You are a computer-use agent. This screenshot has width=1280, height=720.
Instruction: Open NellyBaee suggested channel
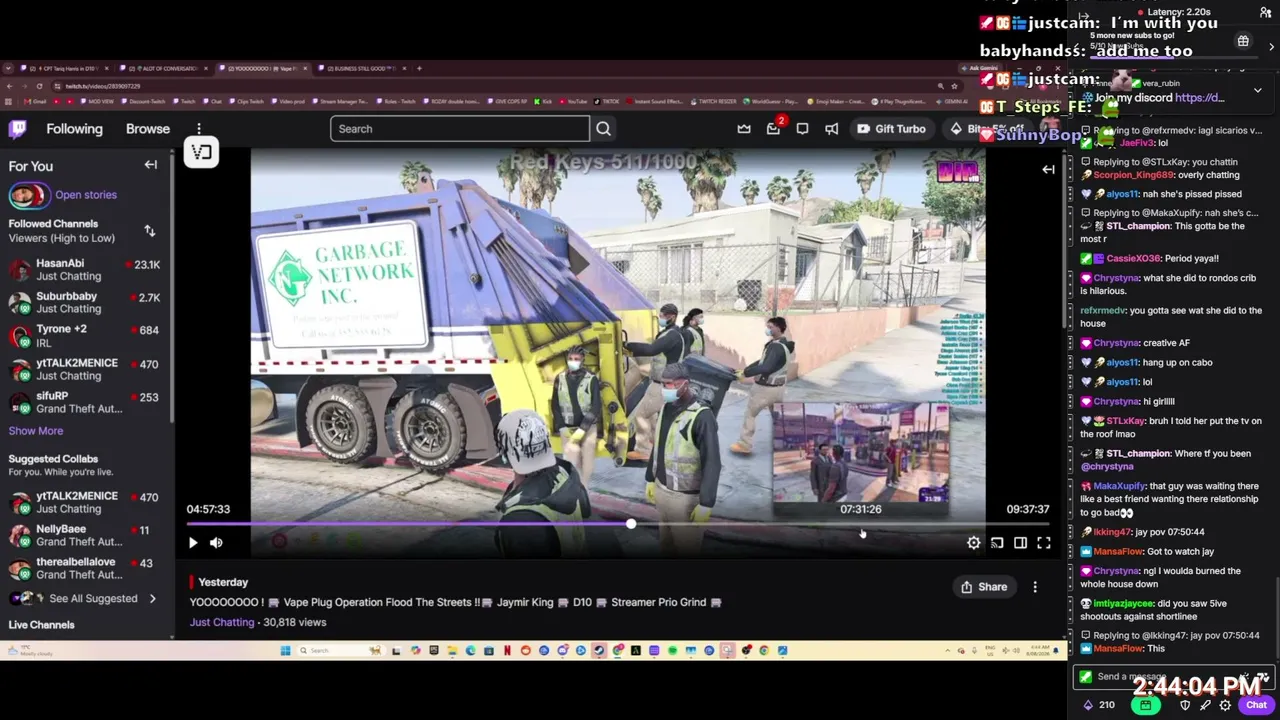pyautogui.click(x=84, y=535)
